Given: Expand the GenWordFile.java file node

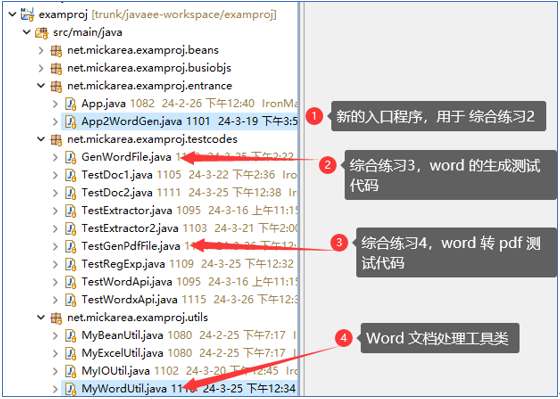Looking at the screenshot, I should tap(55, 157).
